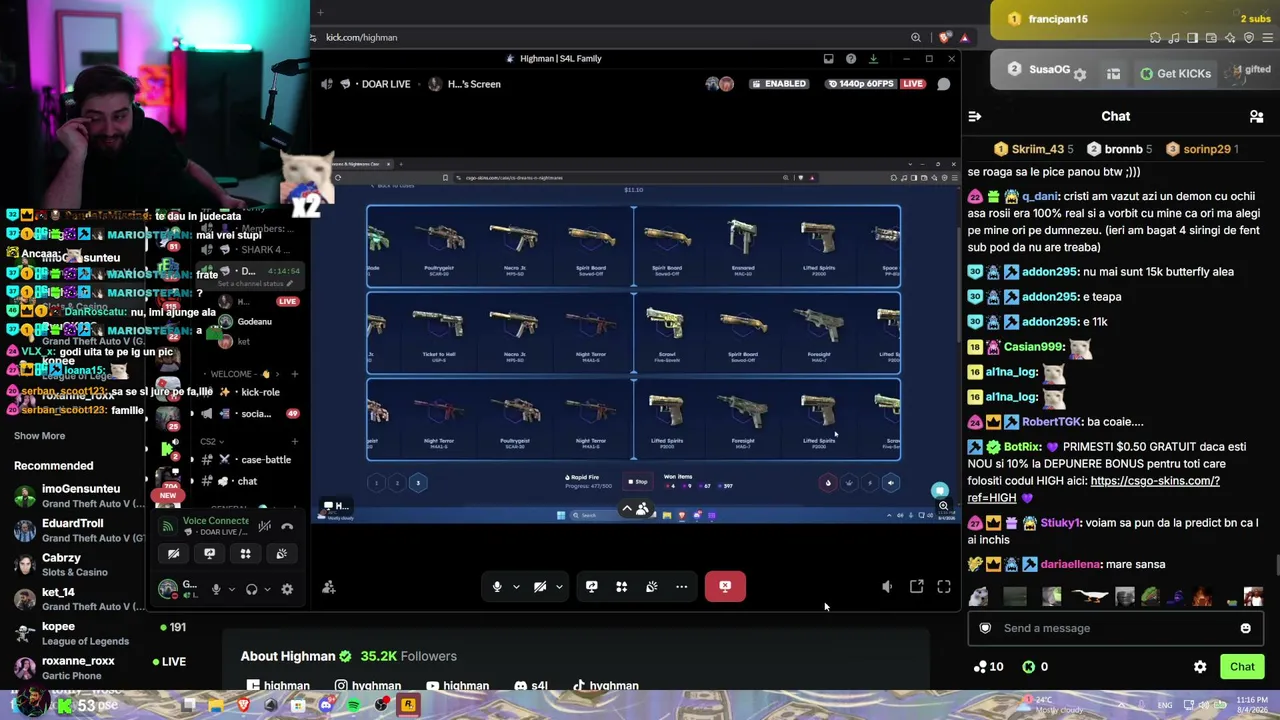Image resolution: width=1280 pixels, height=720 pixels.
Task: Expand microphone options arrow in stream popout
Action: click(516, 587)
